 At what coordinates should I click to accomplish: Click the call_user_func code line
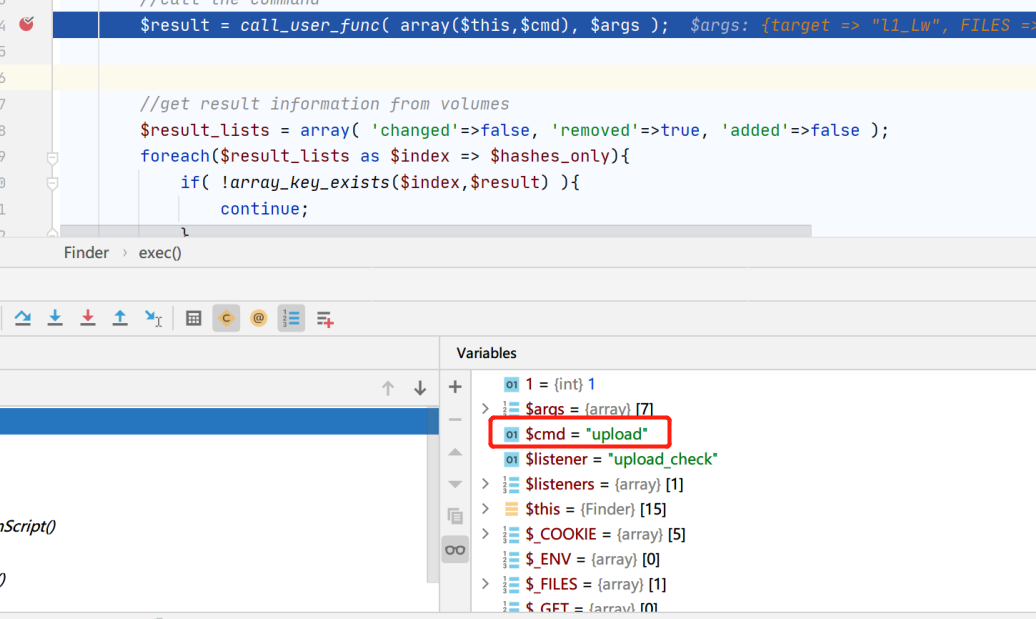pos(404,25)
